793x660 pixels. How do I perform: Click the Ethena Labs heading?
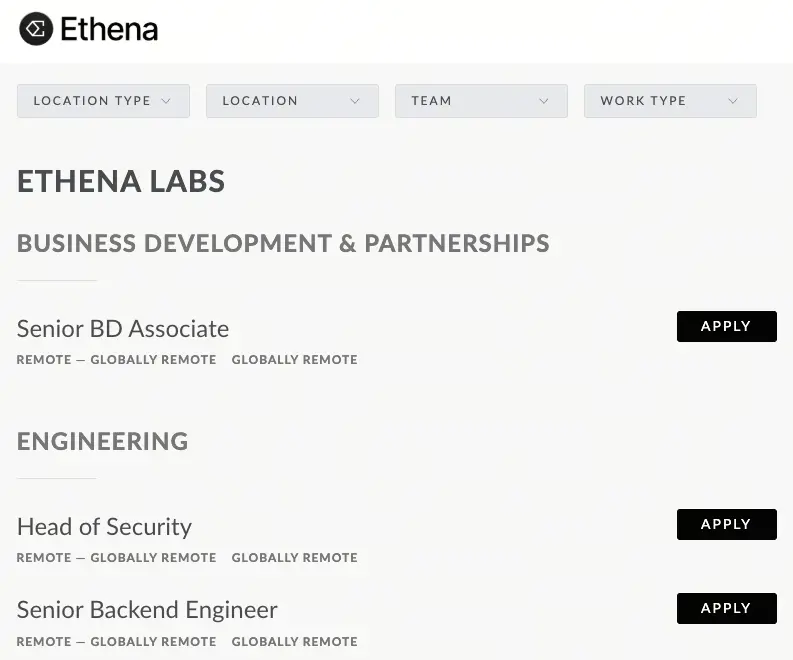click(121, 181)
